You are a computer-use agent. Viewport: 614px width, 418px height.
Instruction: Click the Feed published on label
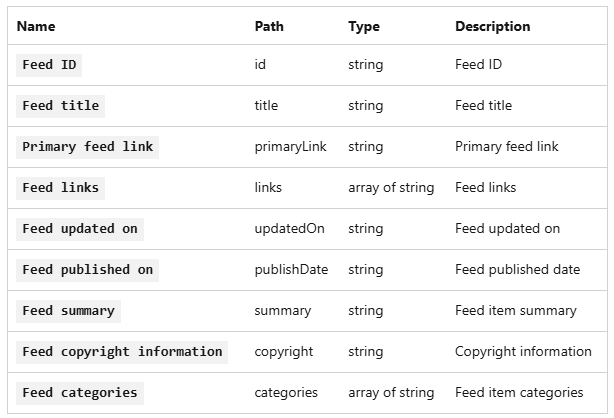pyautogui.click(x=88, y=270)
